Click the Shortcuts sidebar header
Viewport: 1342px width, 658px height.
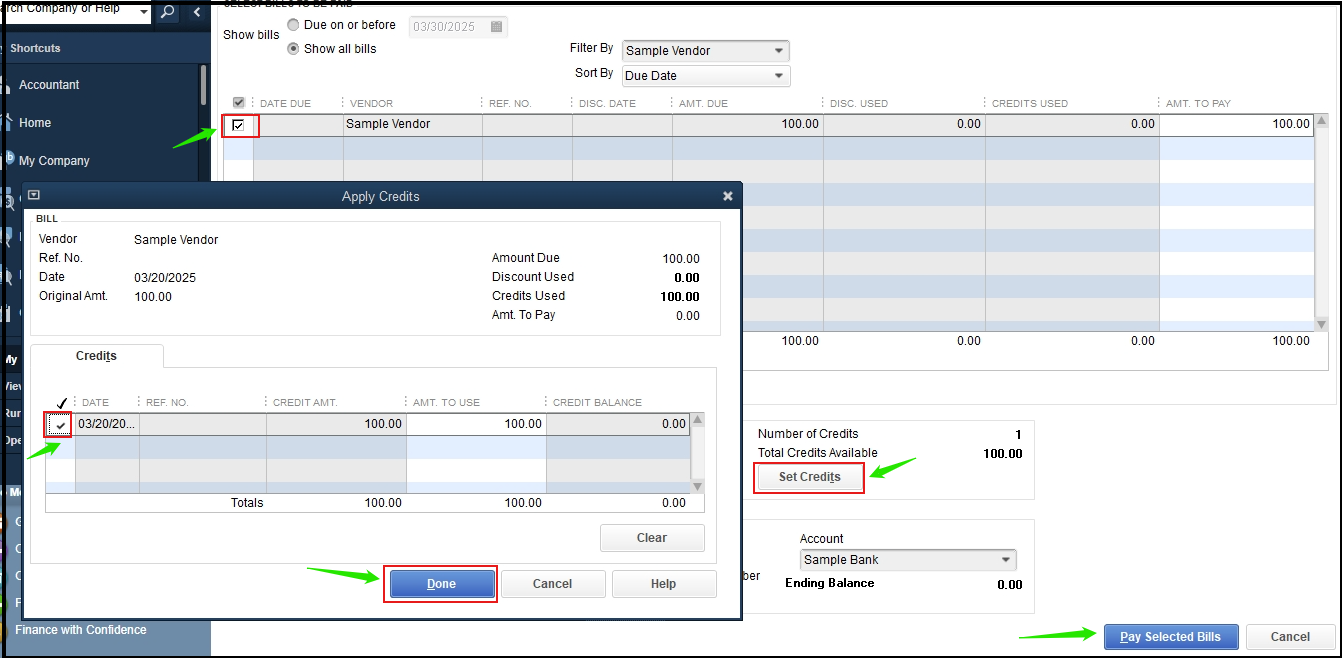pos(35,48)
